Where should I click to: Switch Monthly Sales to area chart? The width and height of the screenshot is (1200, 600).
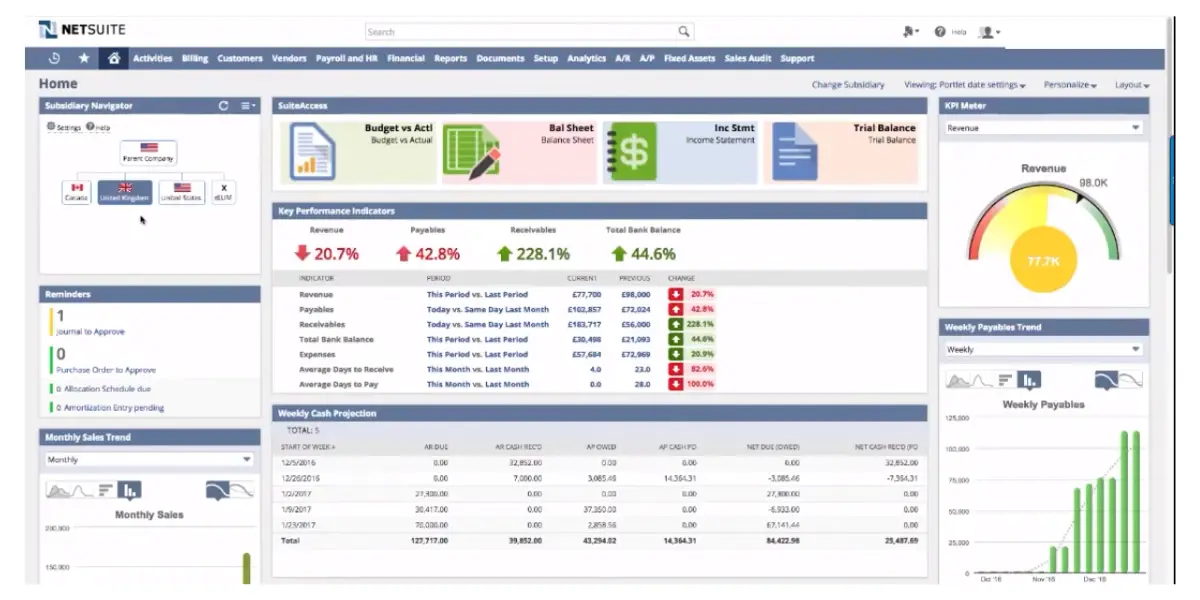click(x=59, y=490)
